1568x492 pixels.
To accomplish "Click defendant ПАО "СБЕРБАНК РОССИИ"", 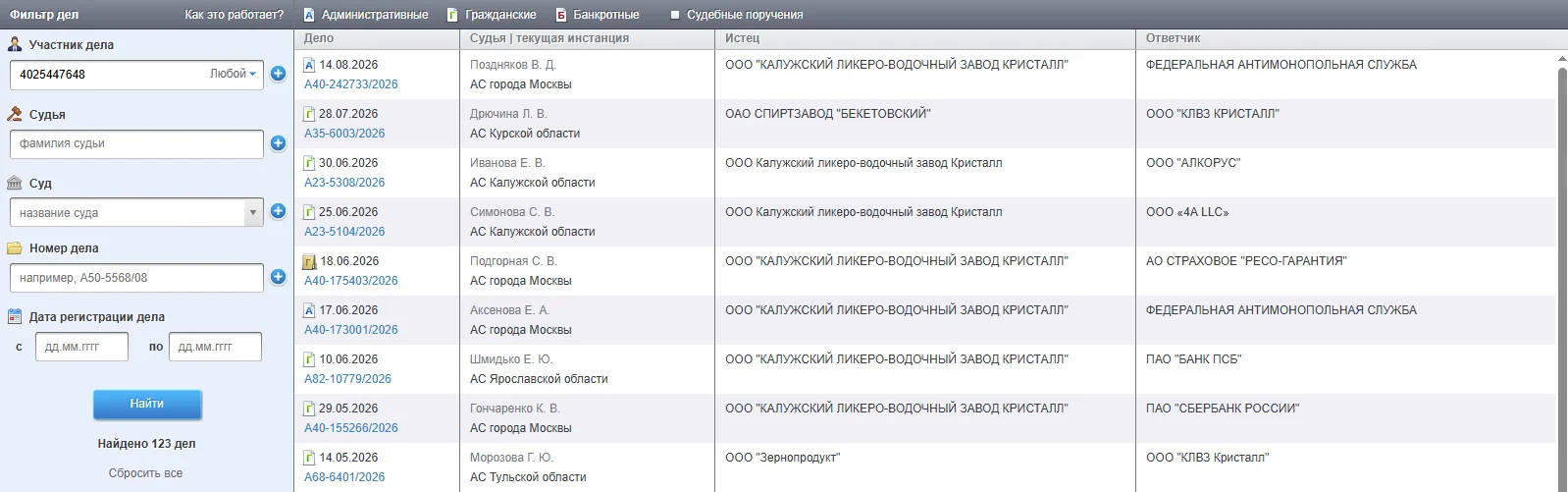I will [x=1223, y=409].
